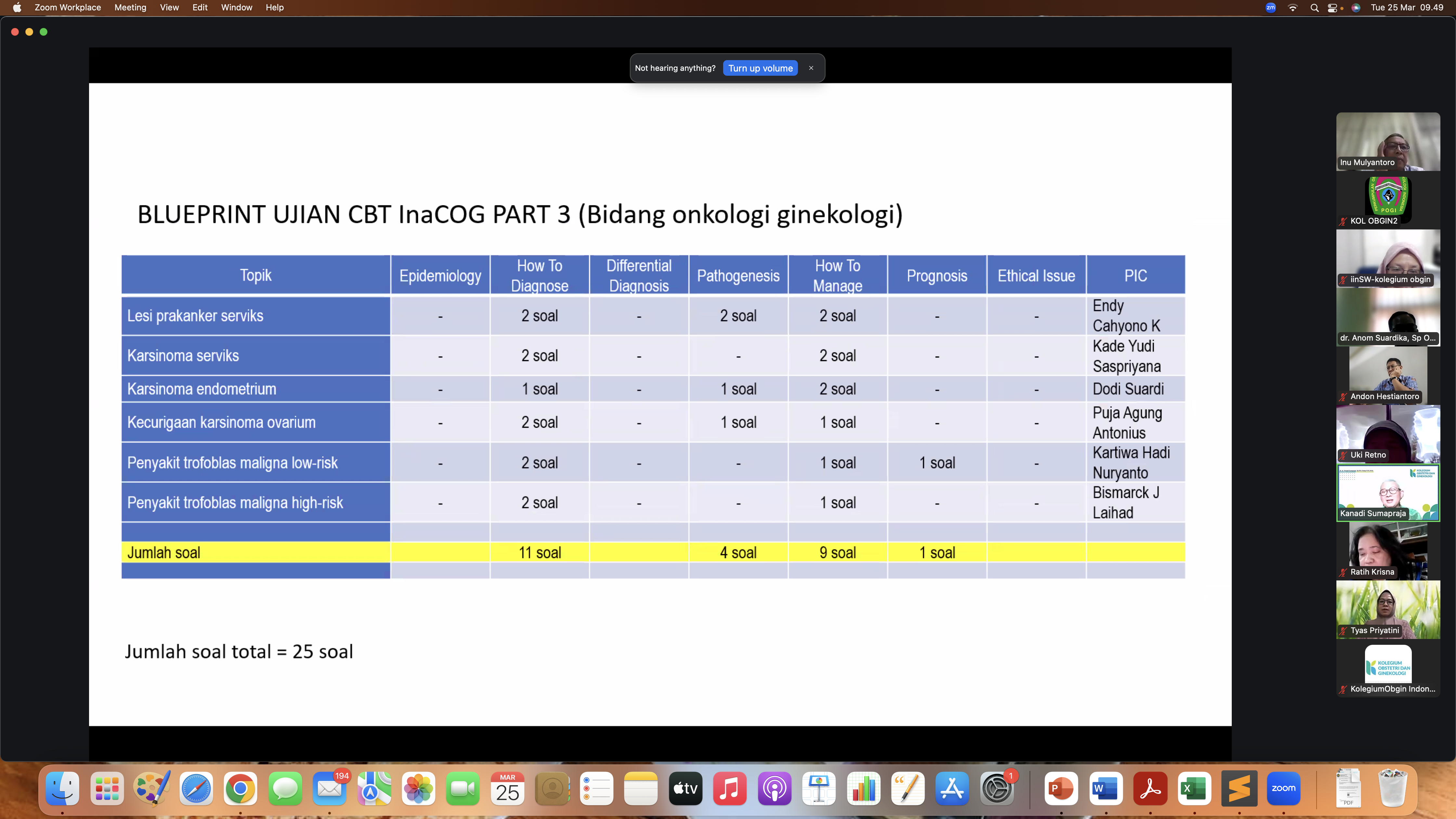Image resolution: width=1456 pixels, height=819 pixels.
Task: Click the Zoom icon in the dock
Action: pos(1283,788)
